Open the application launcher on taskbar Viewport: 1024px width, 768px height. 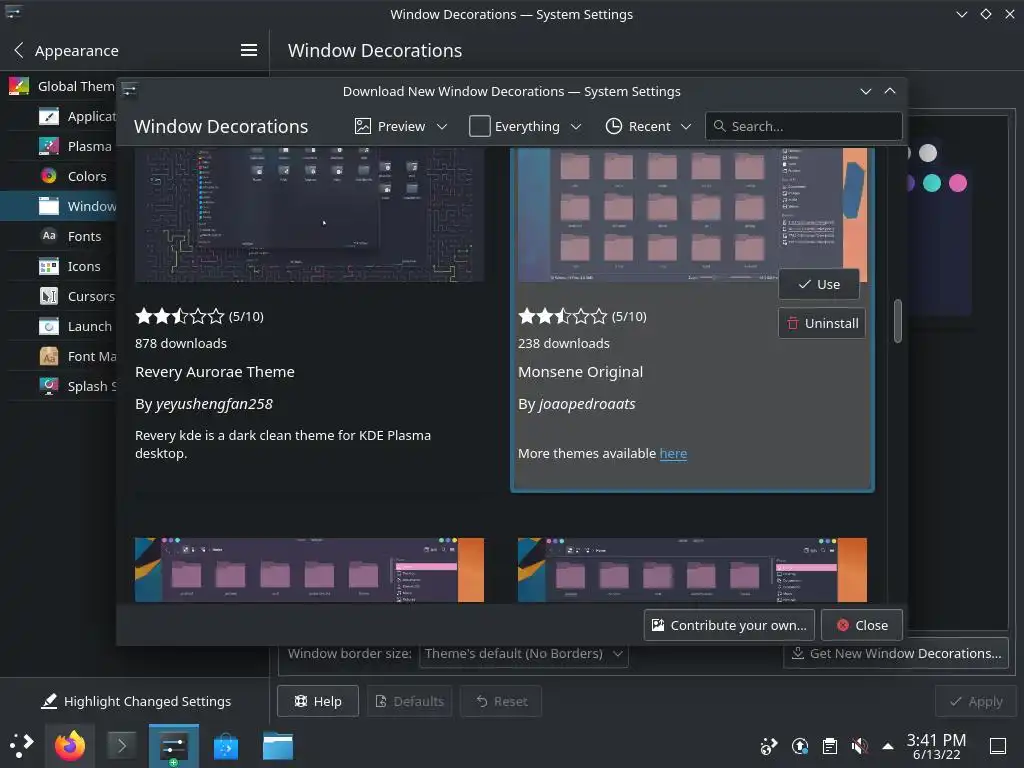pyautogui.click(x=22, y=746)
